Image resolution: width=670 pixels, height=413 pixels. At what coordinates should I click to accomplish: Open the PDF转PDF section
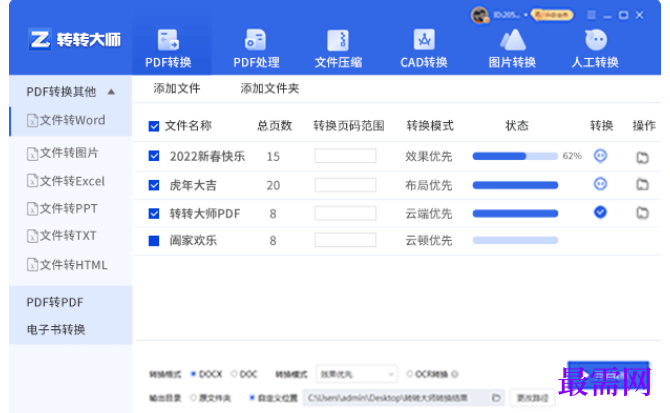coord(55,302)
